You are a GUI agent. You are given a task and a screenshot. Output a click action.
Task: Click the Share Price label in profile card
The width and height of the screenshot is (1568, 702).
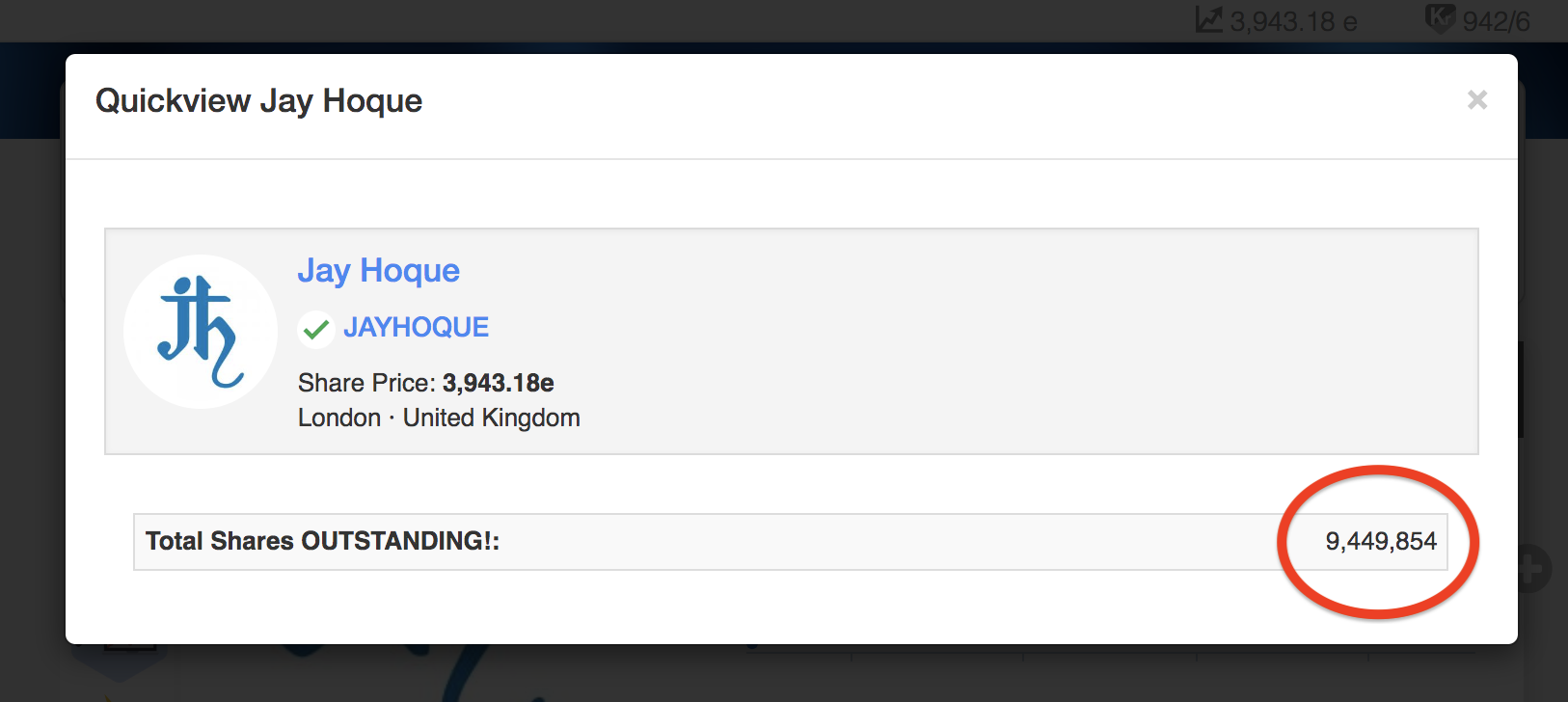tap(366, 383)
